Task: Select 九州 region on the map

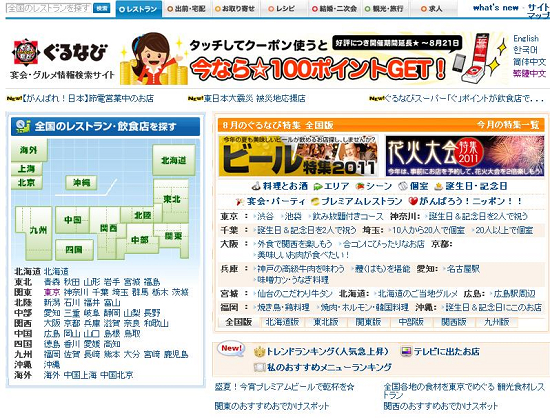Action: pos(38,230)
